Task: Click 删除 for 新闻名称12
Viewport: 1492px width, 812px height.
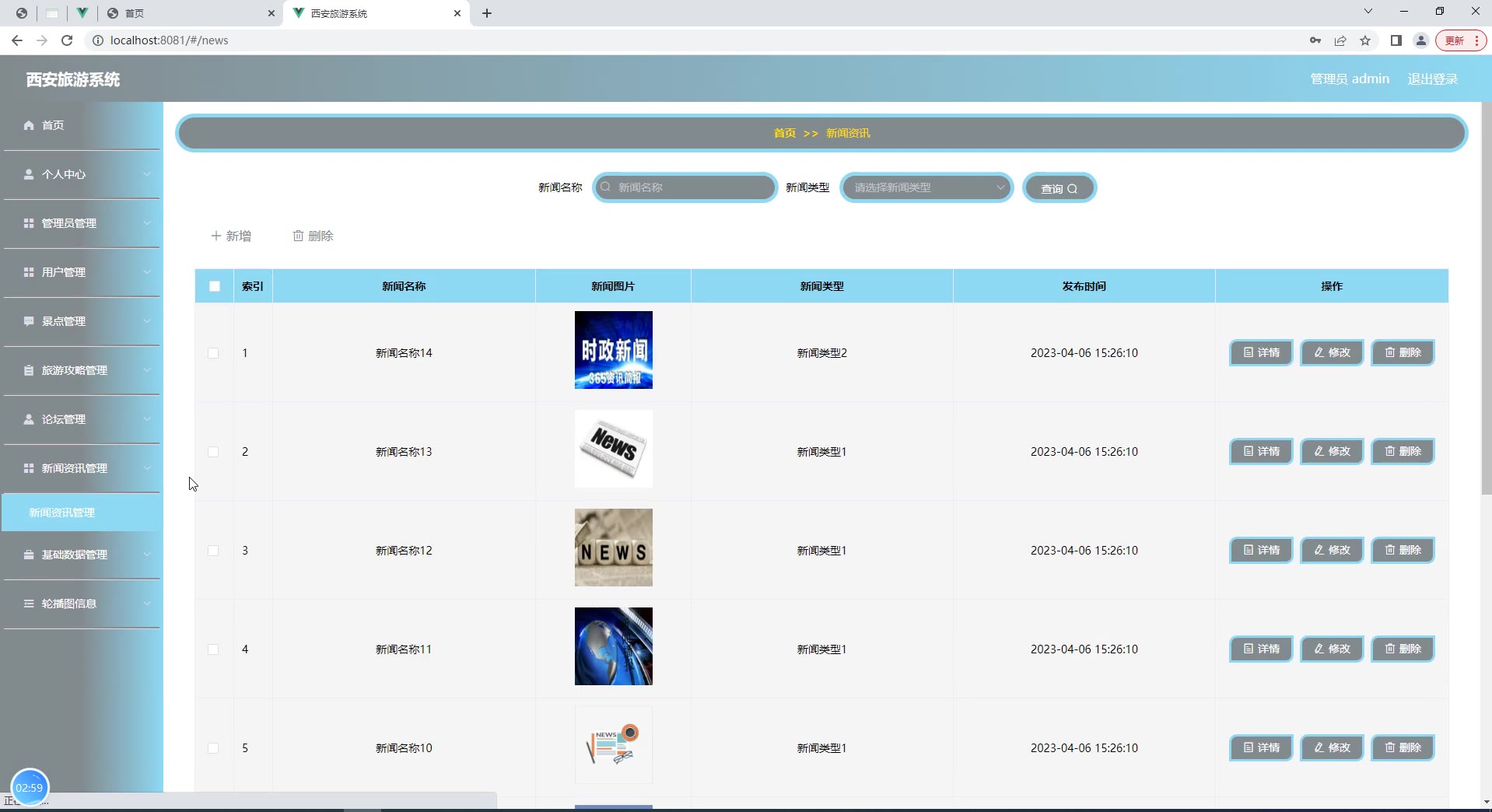Action: [x=1403, y=550]
